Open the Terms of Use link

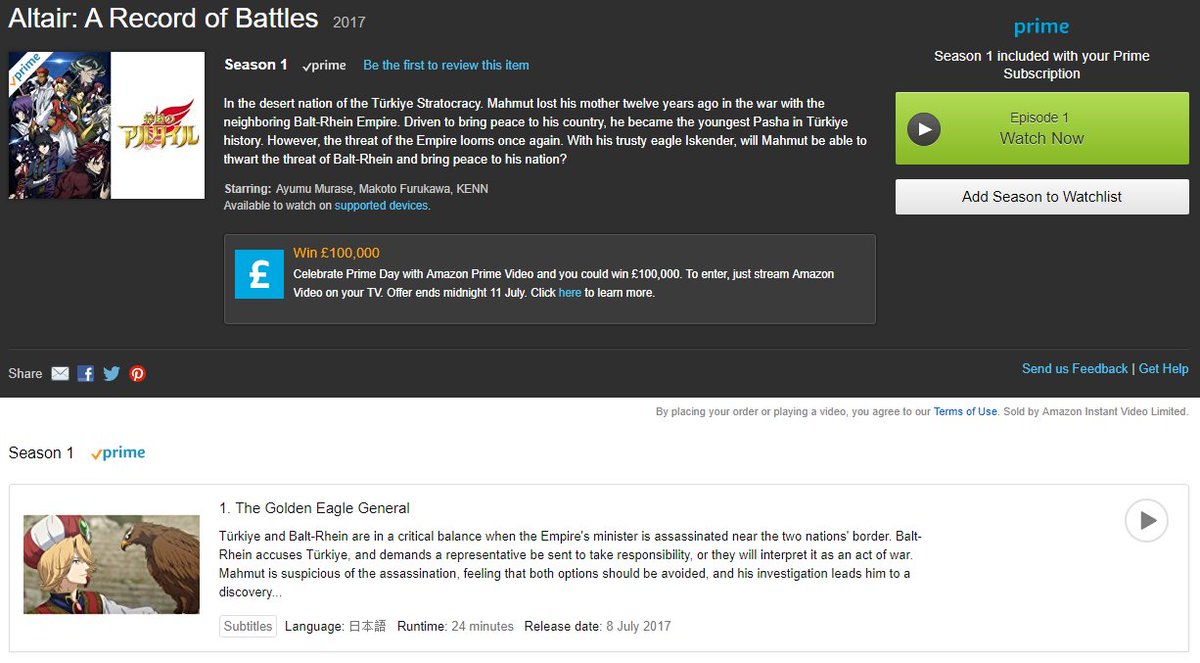click(x=965, y=412)
